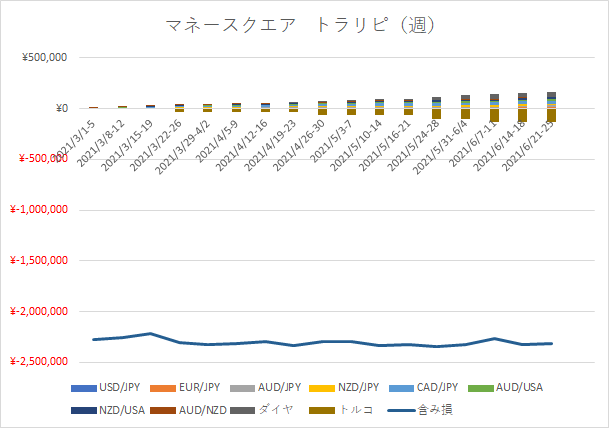Image resolution: width=609 pixels, height=428 pixels.
Task: Click the stacked bar above 2021/6/21-25
Action: click(551, 107)
